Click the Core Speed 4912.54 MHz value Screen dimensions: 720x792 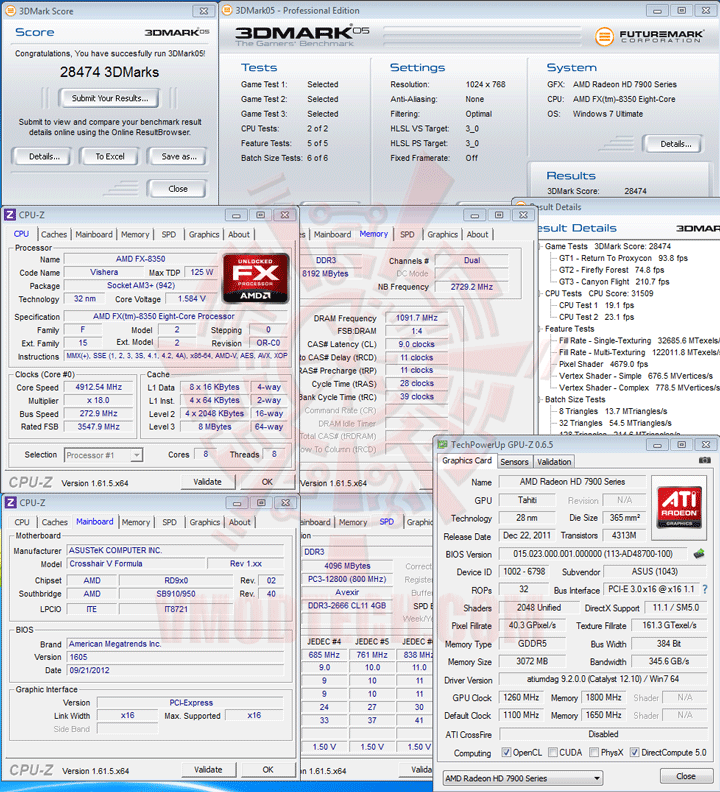(99, 387)
